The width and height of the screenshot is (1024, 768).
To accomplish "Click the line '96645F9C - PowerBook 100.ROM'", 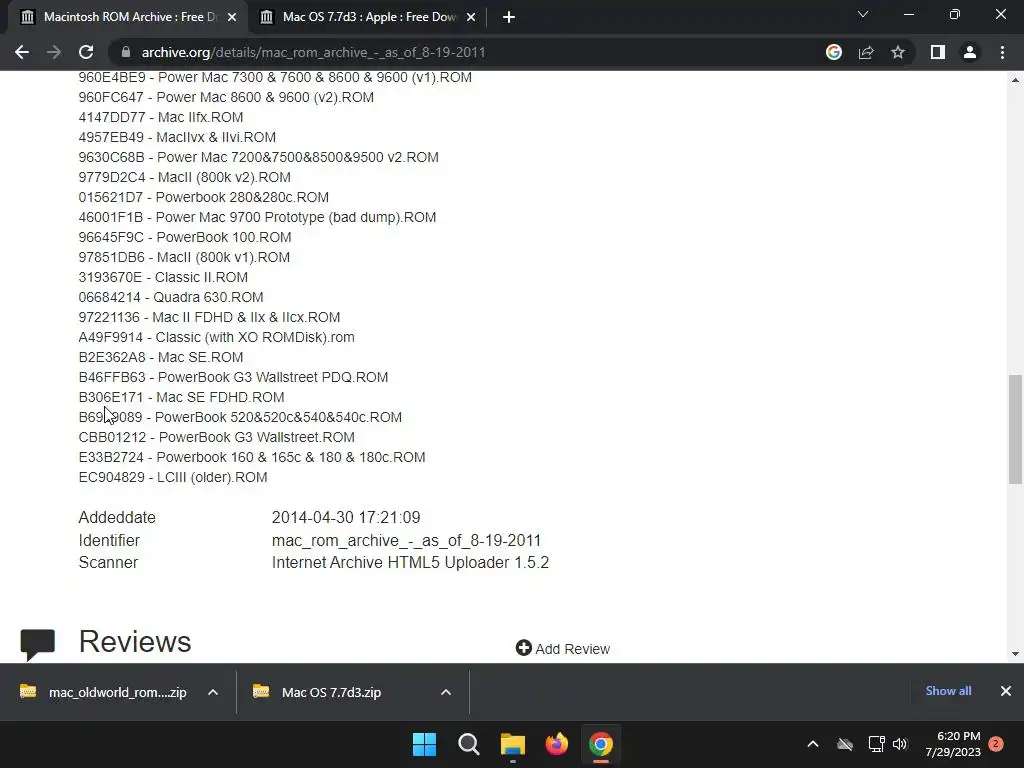I will pos(185,238).
